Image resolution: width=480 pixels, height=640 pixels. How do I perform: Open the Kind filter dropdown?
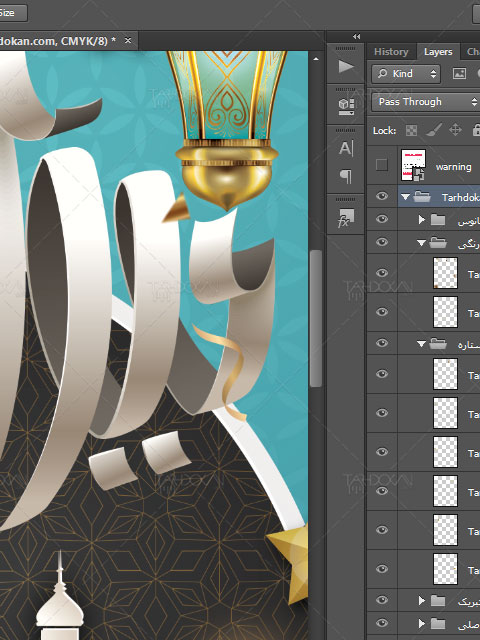406,73
